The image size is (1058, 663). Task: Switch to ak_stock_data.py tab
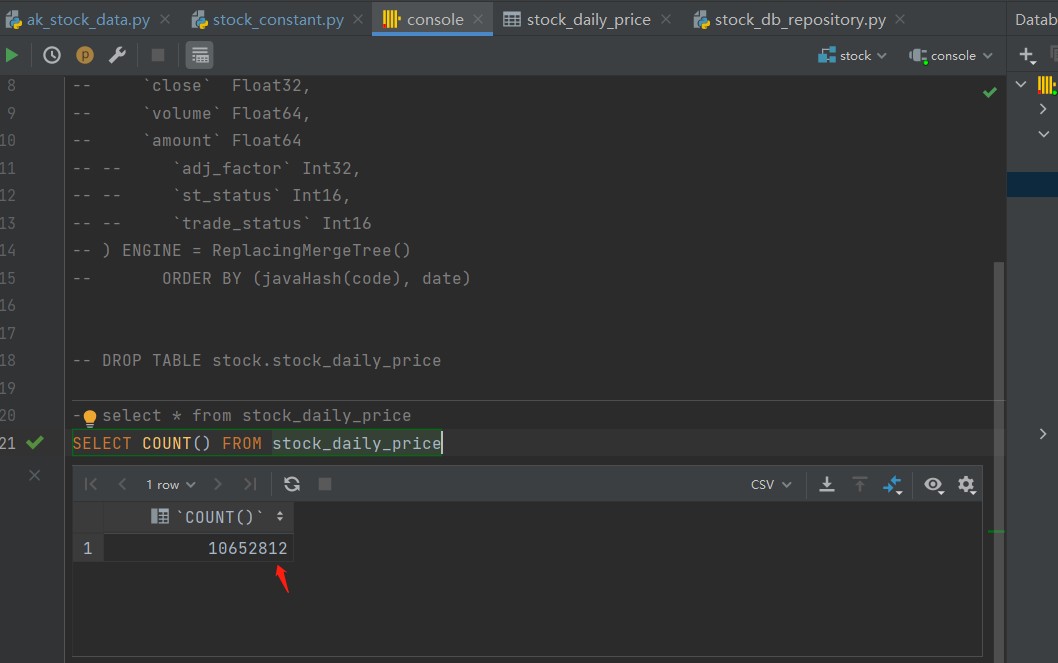click(x=88, y=20)
